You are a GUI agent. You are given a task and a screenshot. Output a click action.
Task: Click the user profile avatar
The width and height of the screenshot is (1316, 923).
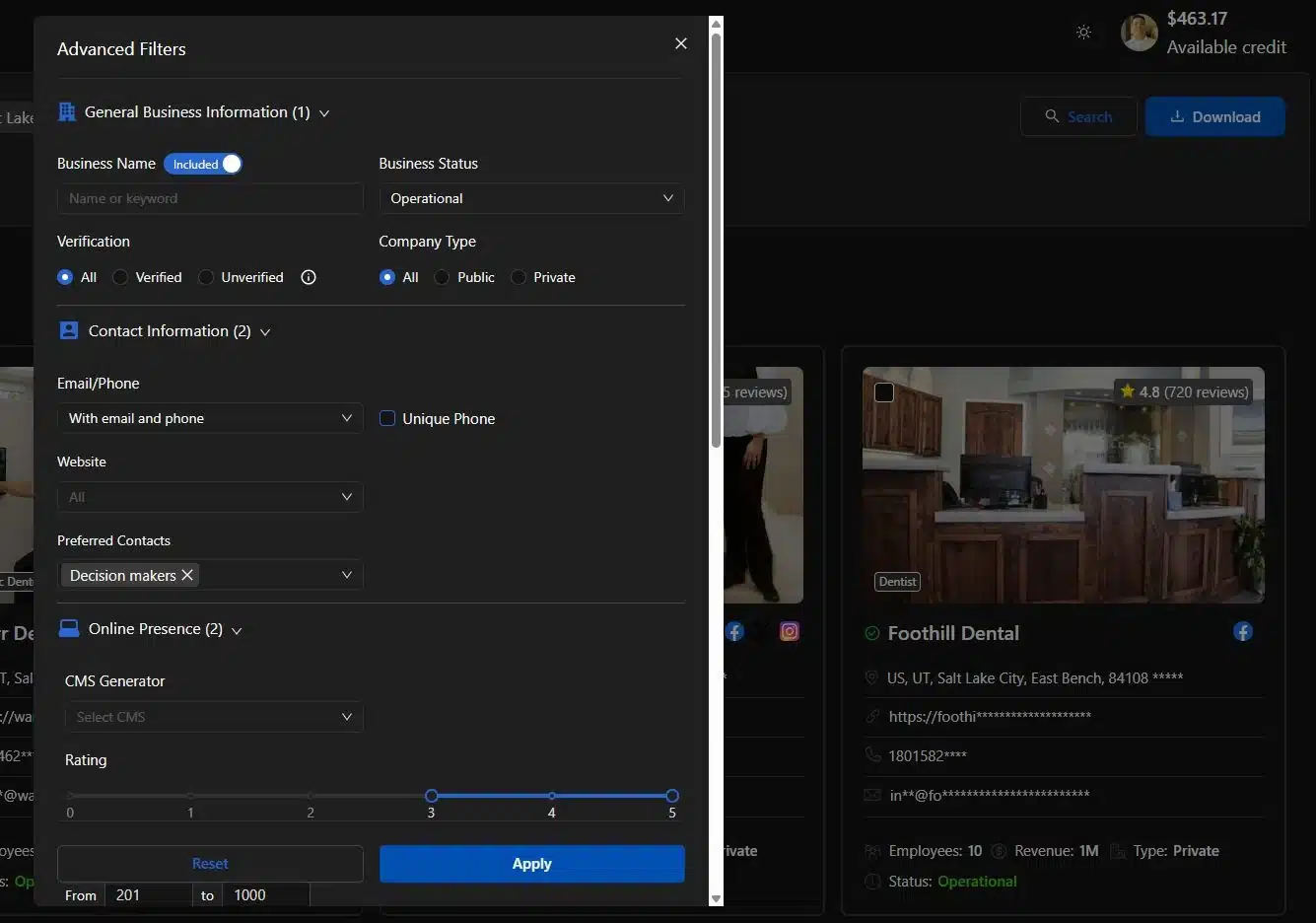pos(1139,33)
